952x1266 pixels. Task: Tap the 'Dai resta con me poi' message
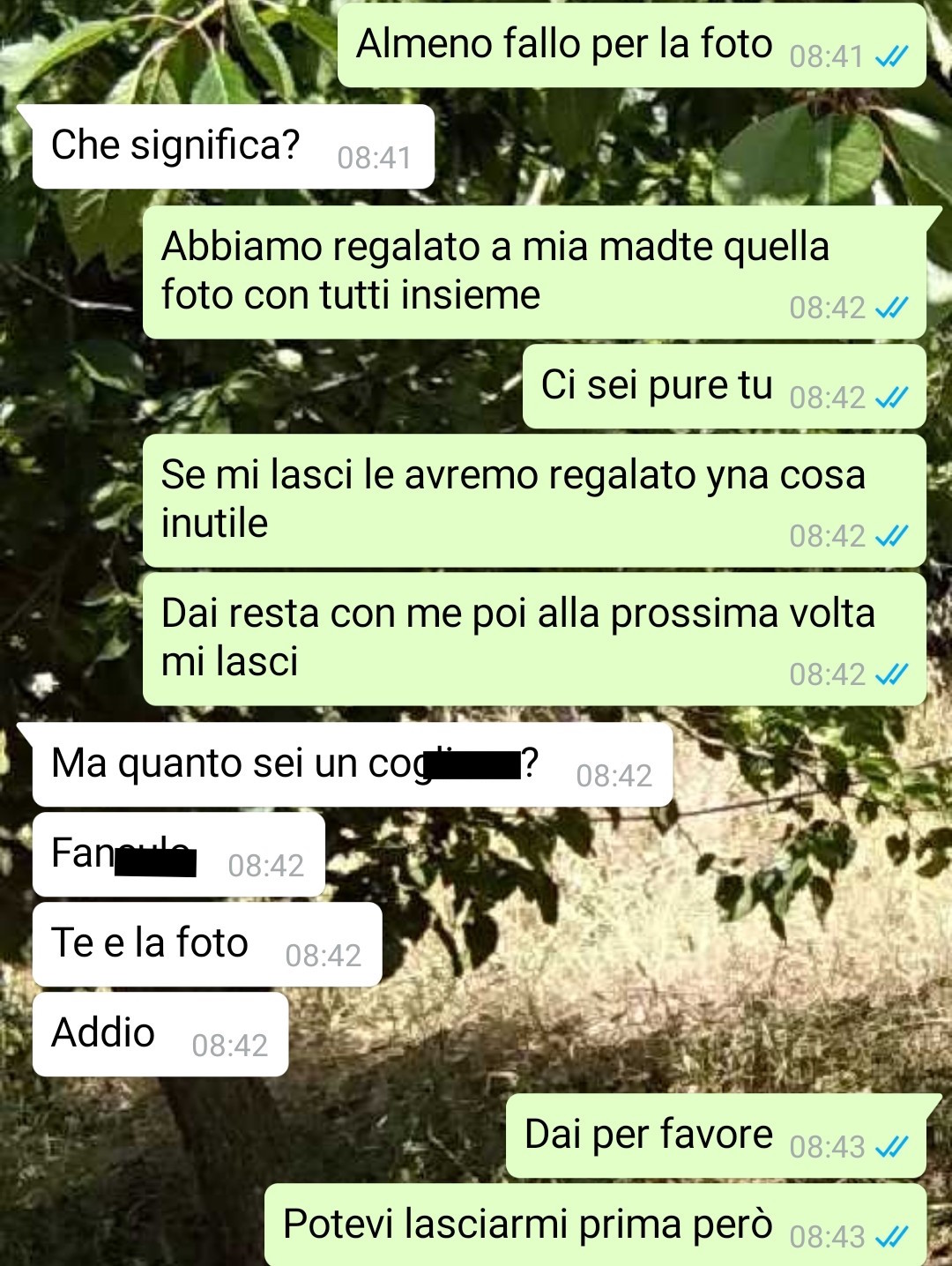pos(534,639)
